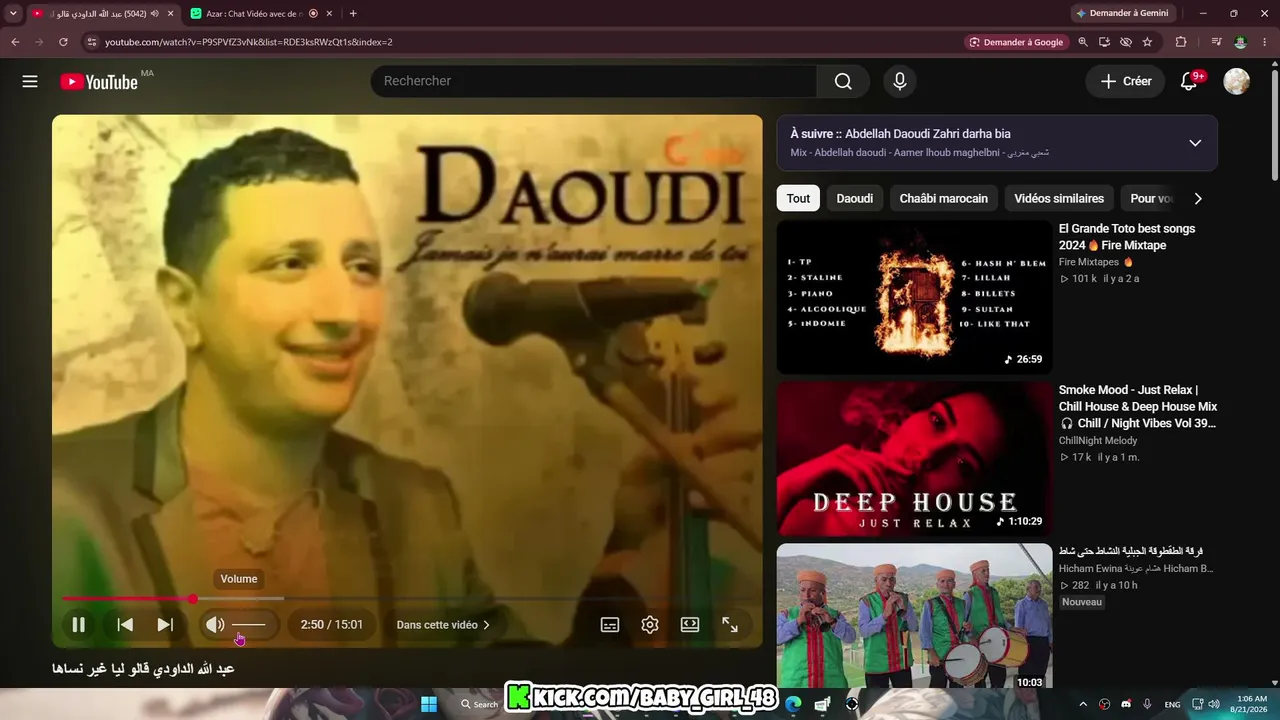Pause the playing video
The width and height of the screenshot is (1280, 720).
78,625
